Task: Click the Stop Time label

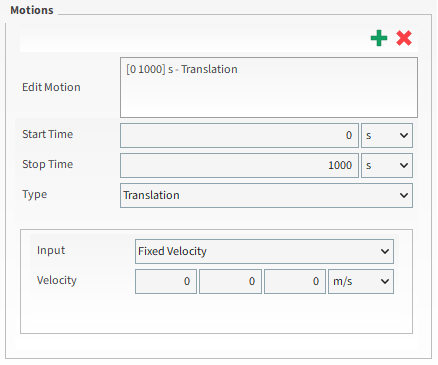Action: (48, 164)
